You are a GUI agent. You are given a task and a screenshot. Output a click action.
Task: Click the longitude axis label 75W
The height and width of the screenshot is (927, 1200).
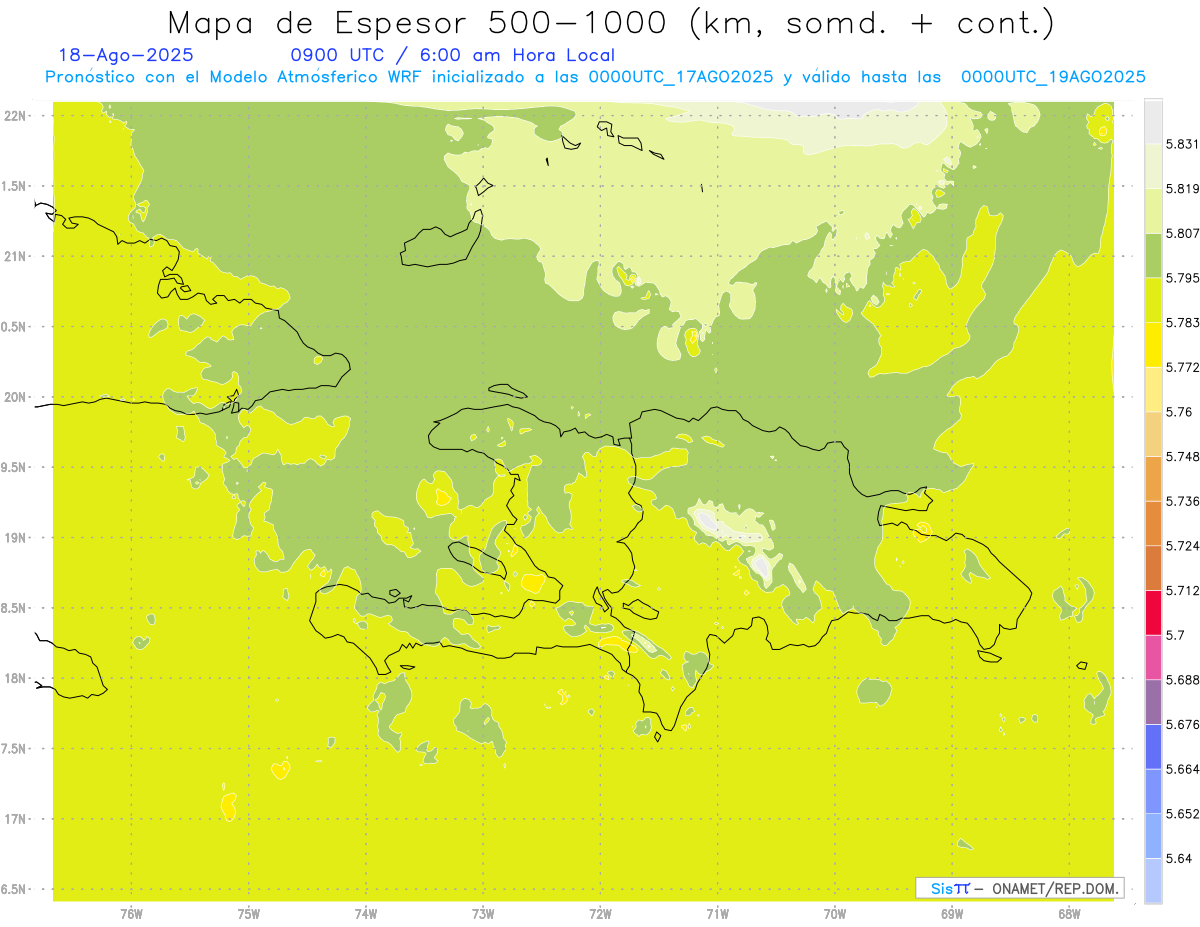click(x=248, y=913)
